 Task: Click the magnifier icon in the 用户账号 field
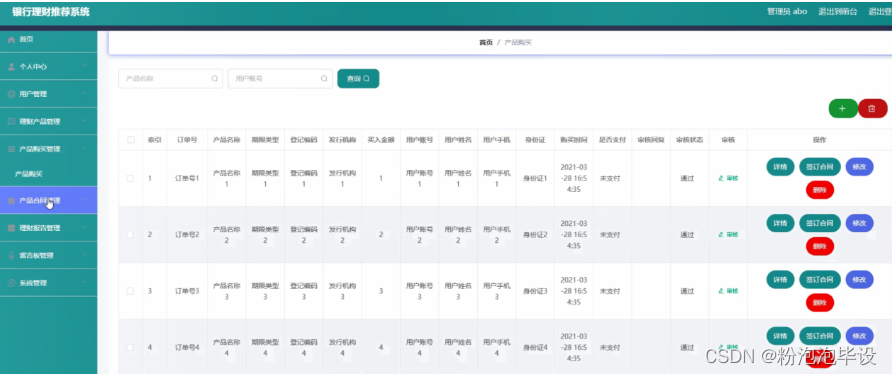[324, 79]
